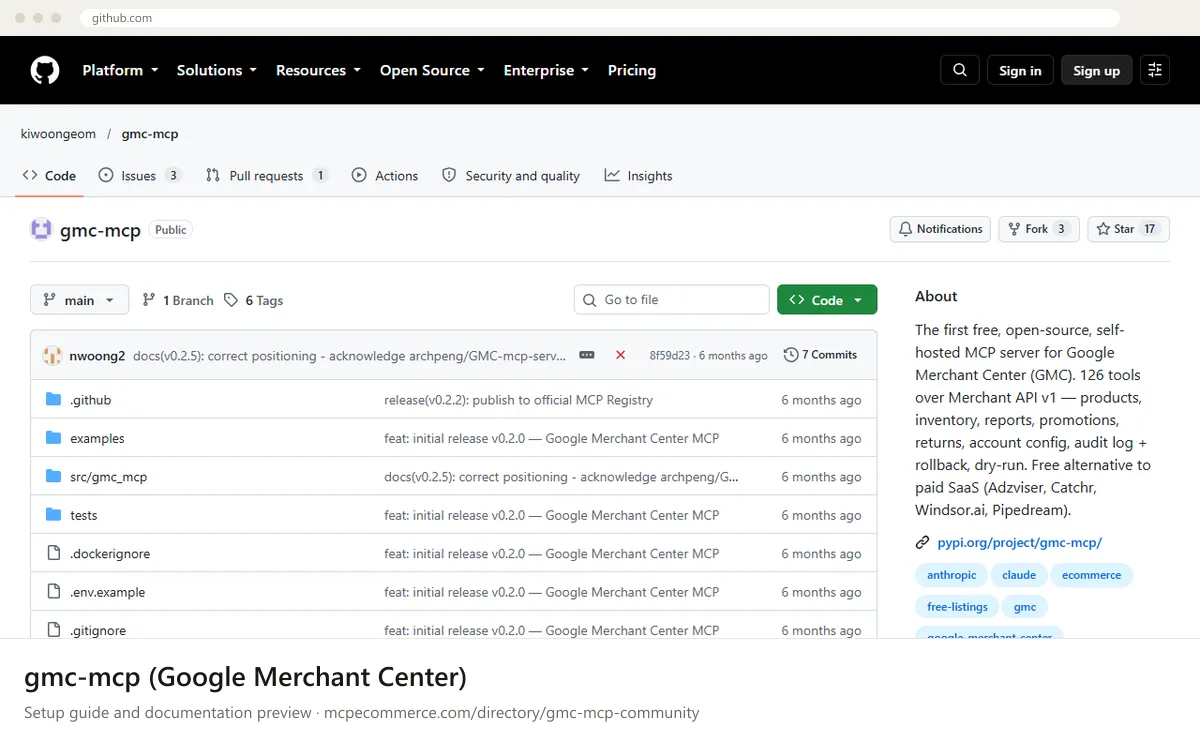
Task: Switch to the Pull requests tab
Action: coord(267,176)
